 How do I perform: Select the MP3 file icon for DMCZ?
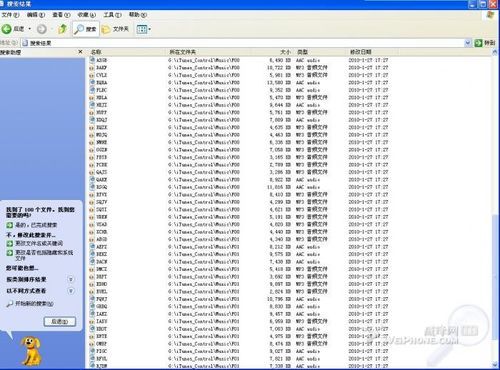click(x=92, y=269)
